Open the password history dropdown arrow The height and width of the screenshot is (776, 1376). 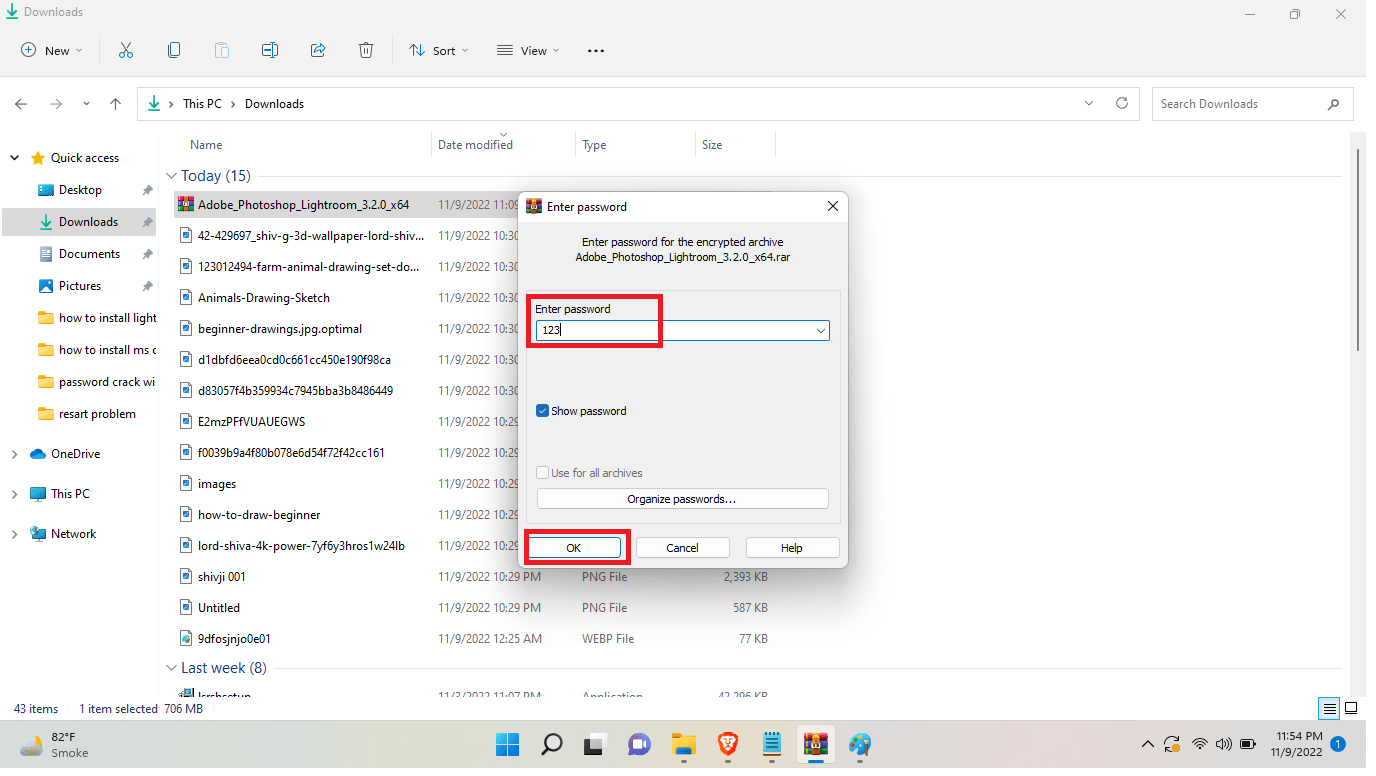[x=820, y=330]
